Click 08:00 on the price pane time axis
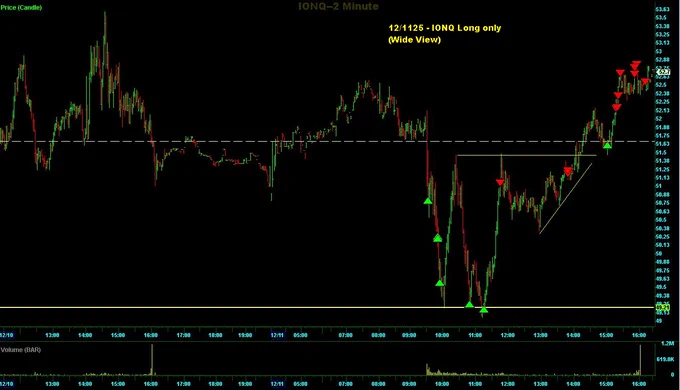This screenshot has width=680, height=390. [x=379, y=335]
